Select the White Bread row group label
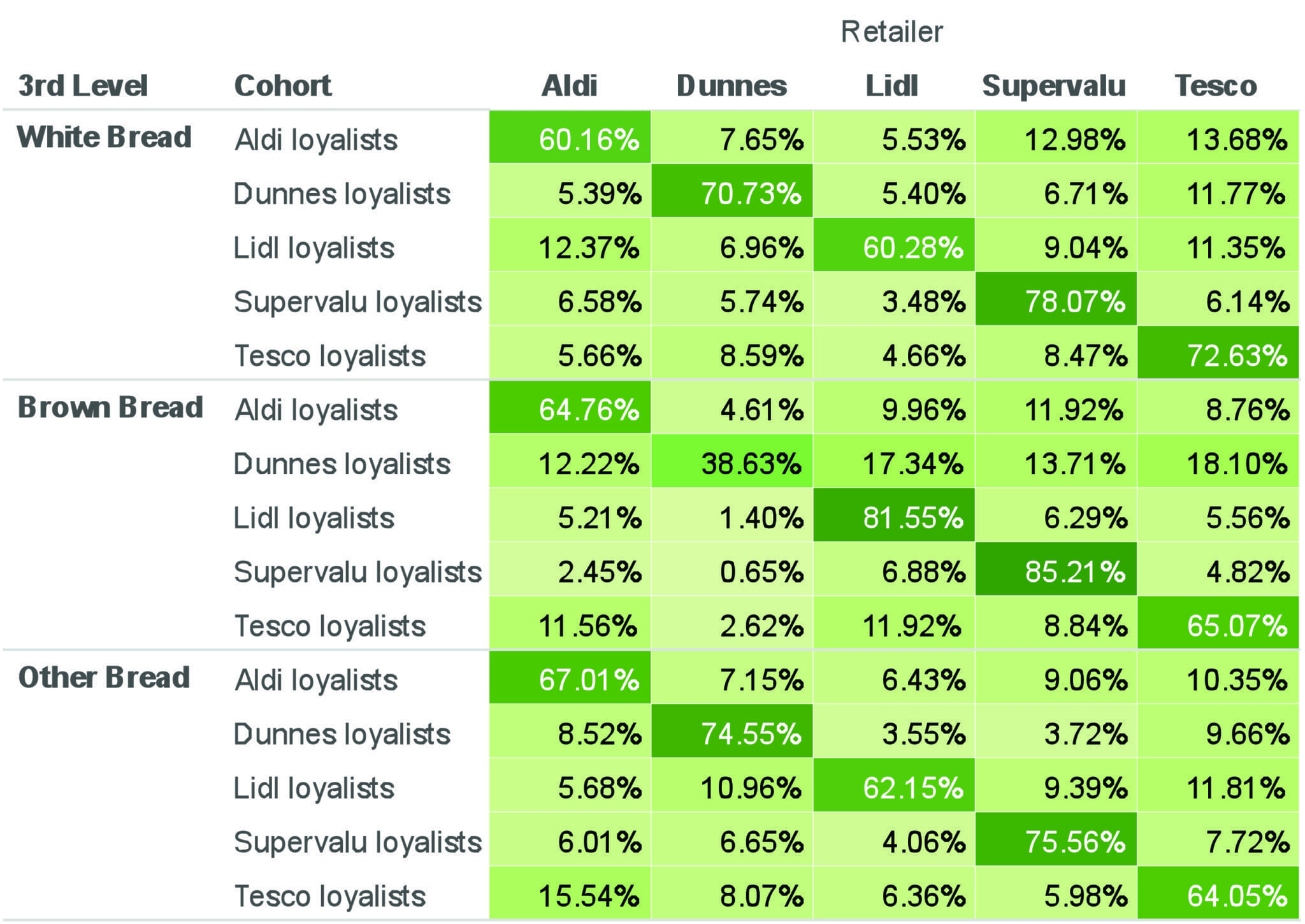Image resolution: width=1305 pixels, height=924 pixels. (x=105, y=137)
